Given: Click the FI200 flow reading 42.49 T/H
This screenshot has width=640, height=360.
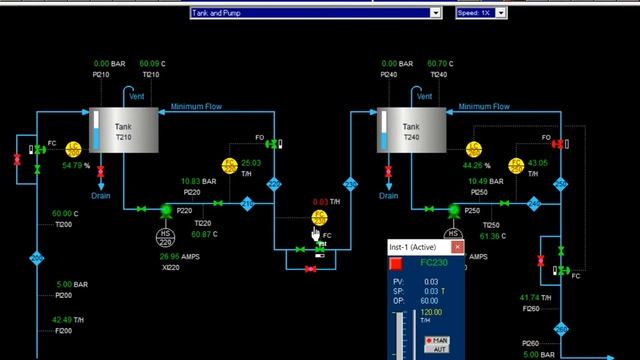Looking at the screenshot, I should pos(68,320).
